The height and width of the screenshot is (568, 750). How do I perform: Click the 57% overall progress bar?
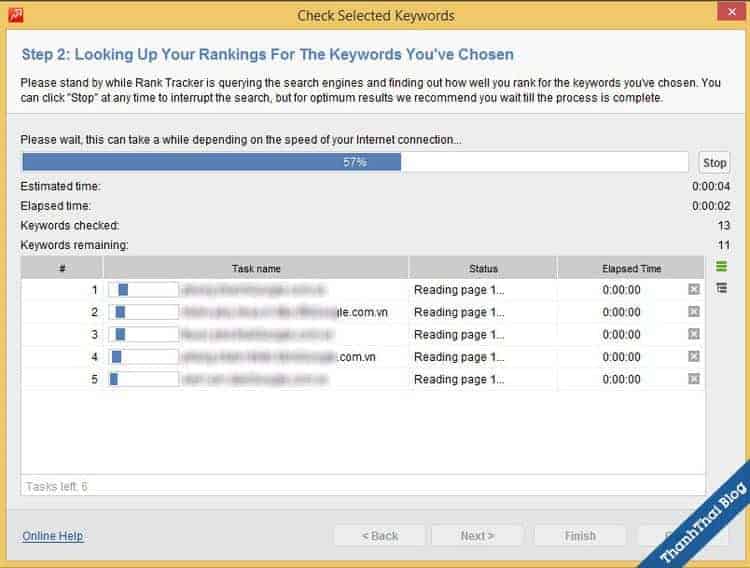click(355, 162)
